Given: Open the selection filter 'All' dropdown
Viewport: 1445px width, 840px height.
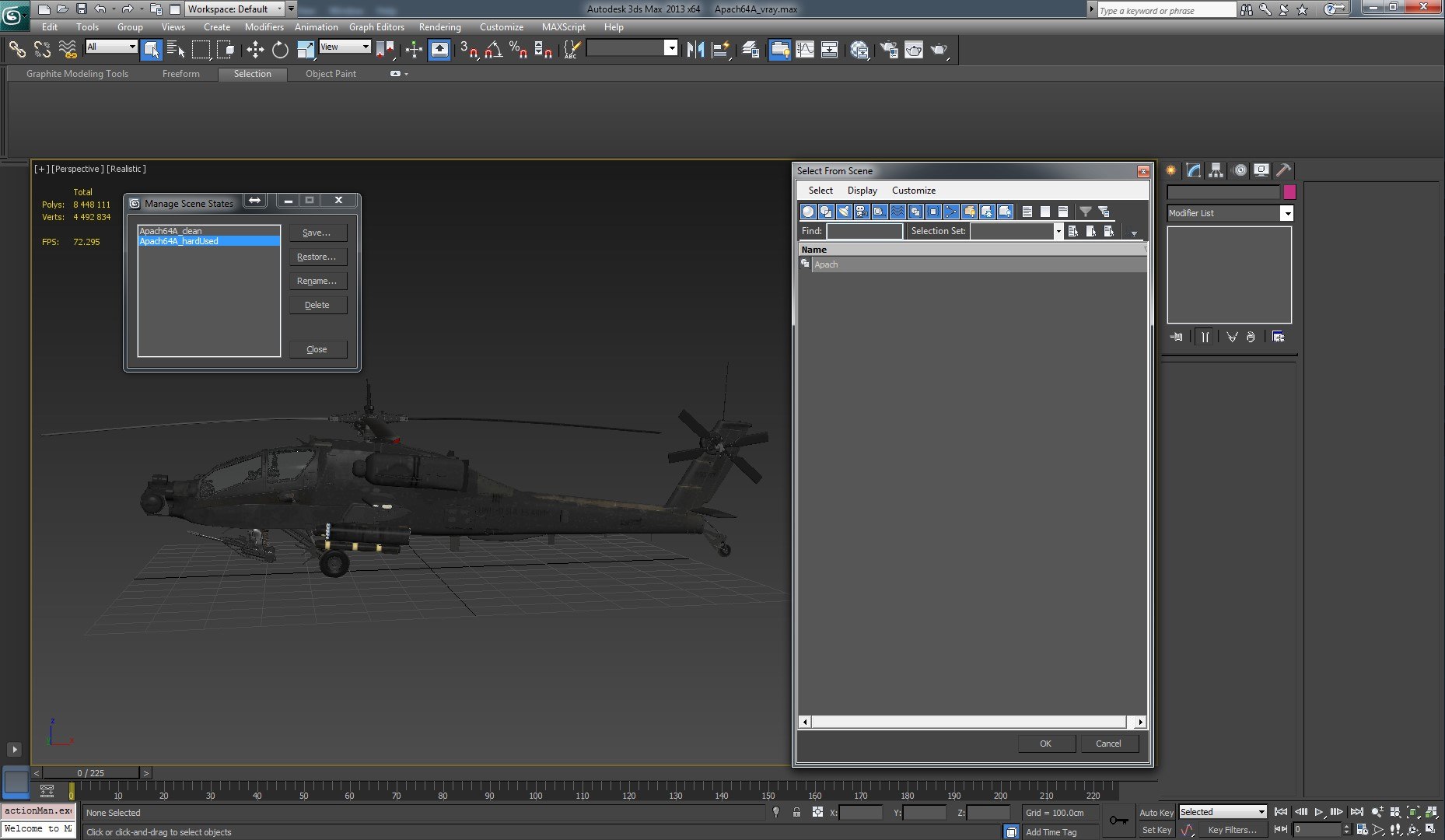Looking at the screenshot, I should pos(111,47).
